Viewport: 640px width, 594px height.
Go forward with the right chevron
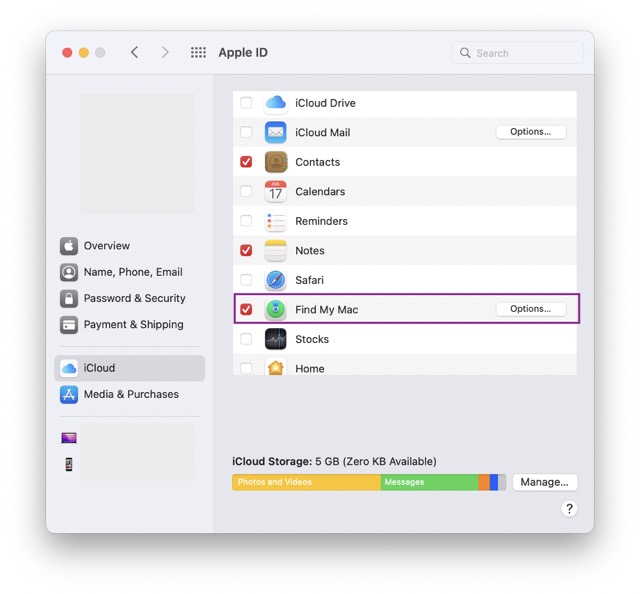click(164, 52)
